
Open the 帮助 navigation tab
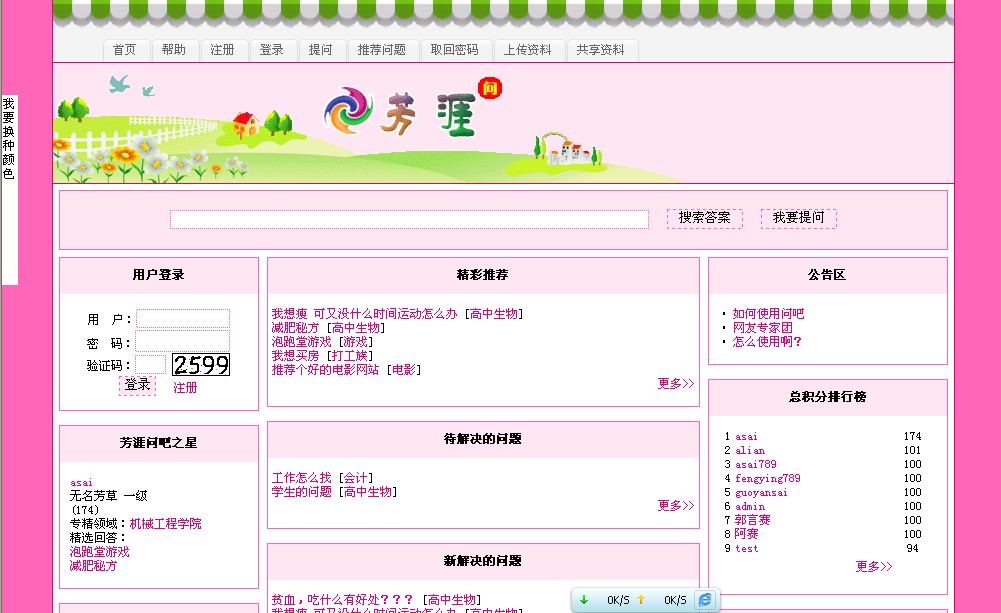[x=174, y=50]
